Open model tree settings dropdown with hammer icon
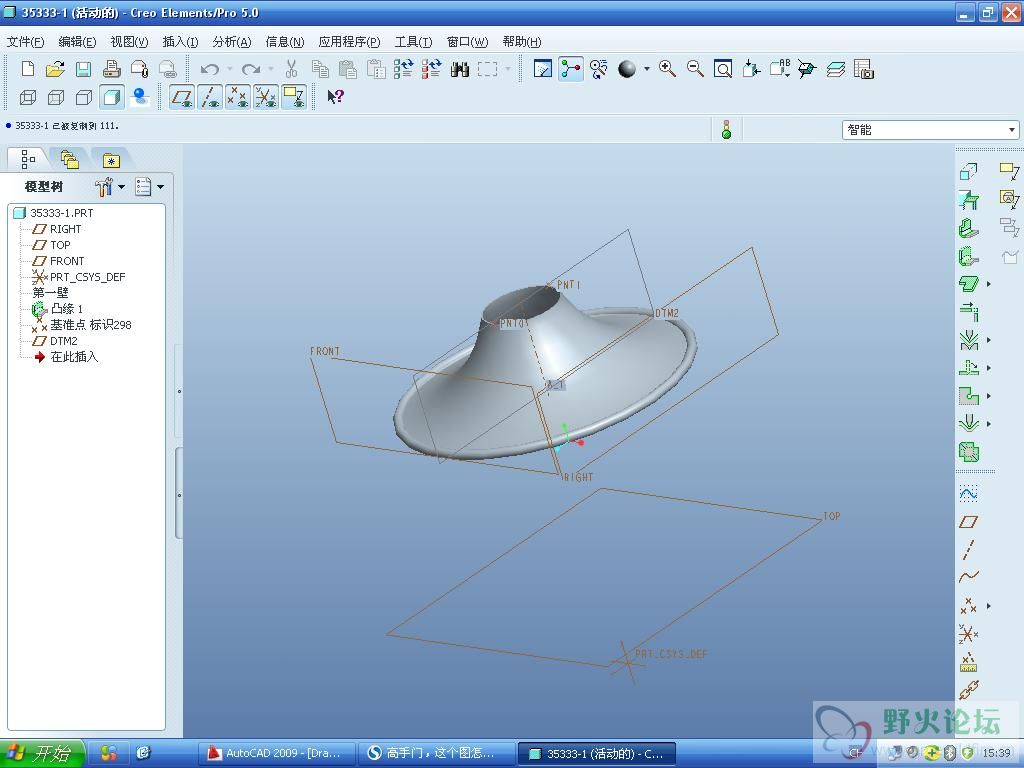 point(110,187)
